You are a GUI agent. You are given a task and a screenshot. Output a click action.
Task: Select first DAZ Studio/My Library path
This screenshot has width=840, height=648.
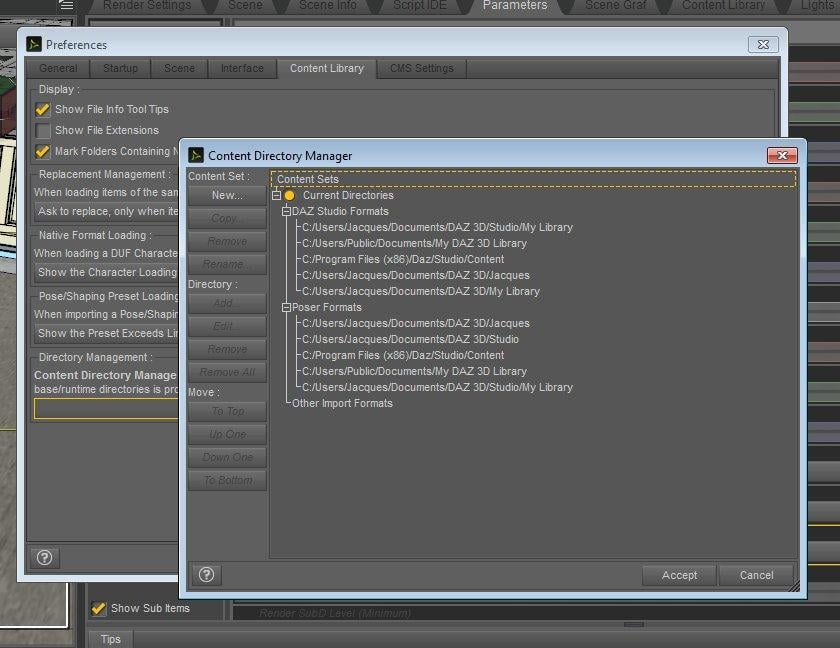(437, 227)
